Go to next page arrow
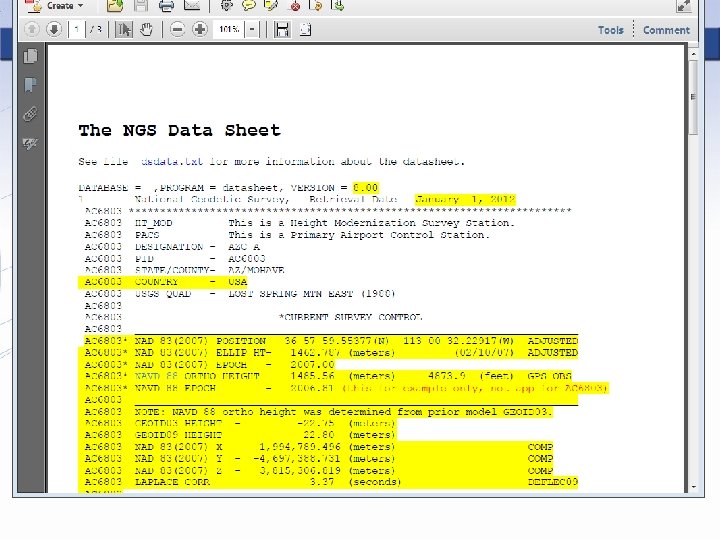This screenshot has height=540, width=720. 54,29
